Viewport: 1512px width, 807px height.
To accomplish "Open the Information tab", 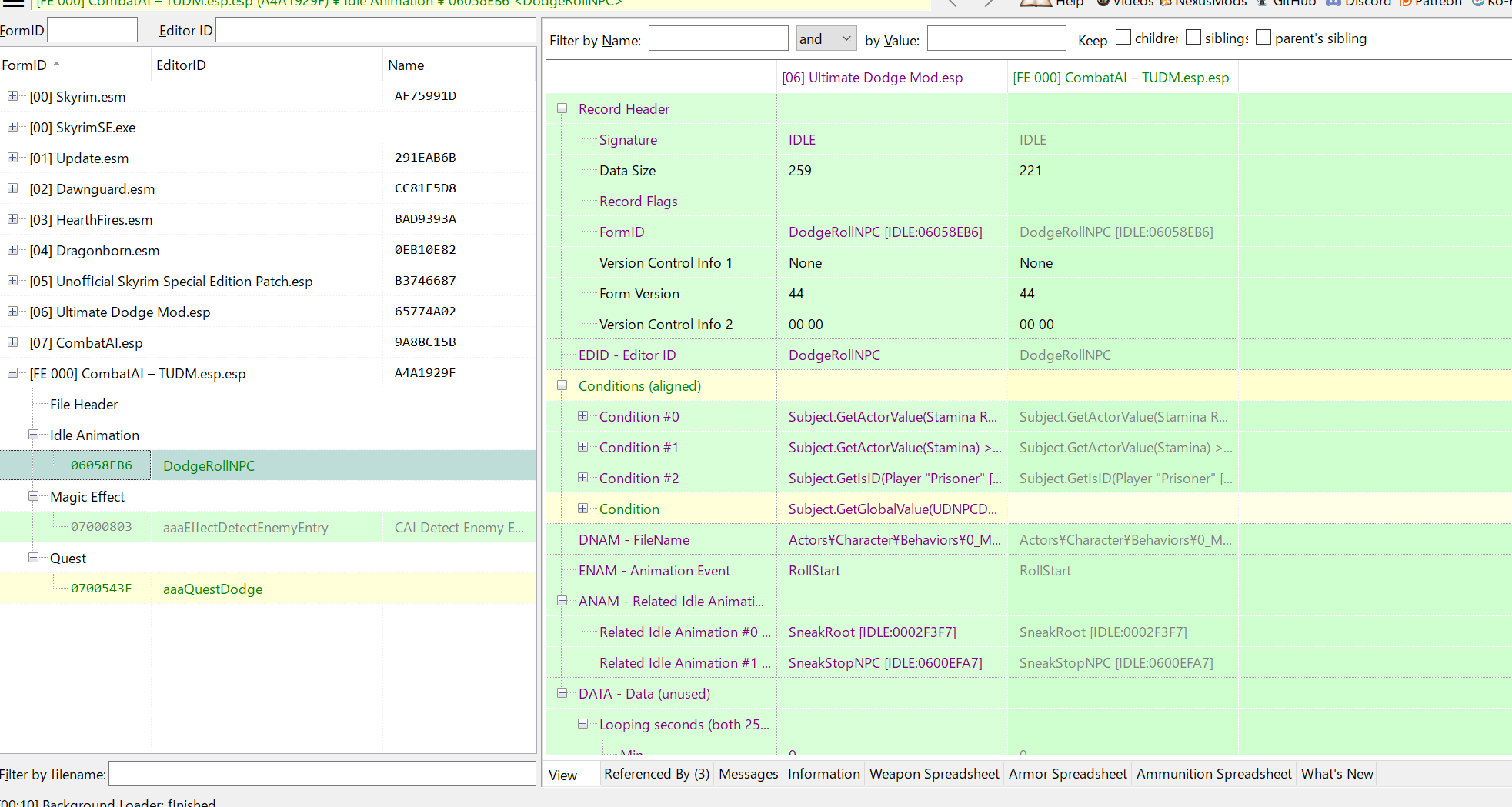I will coord(823,774).
